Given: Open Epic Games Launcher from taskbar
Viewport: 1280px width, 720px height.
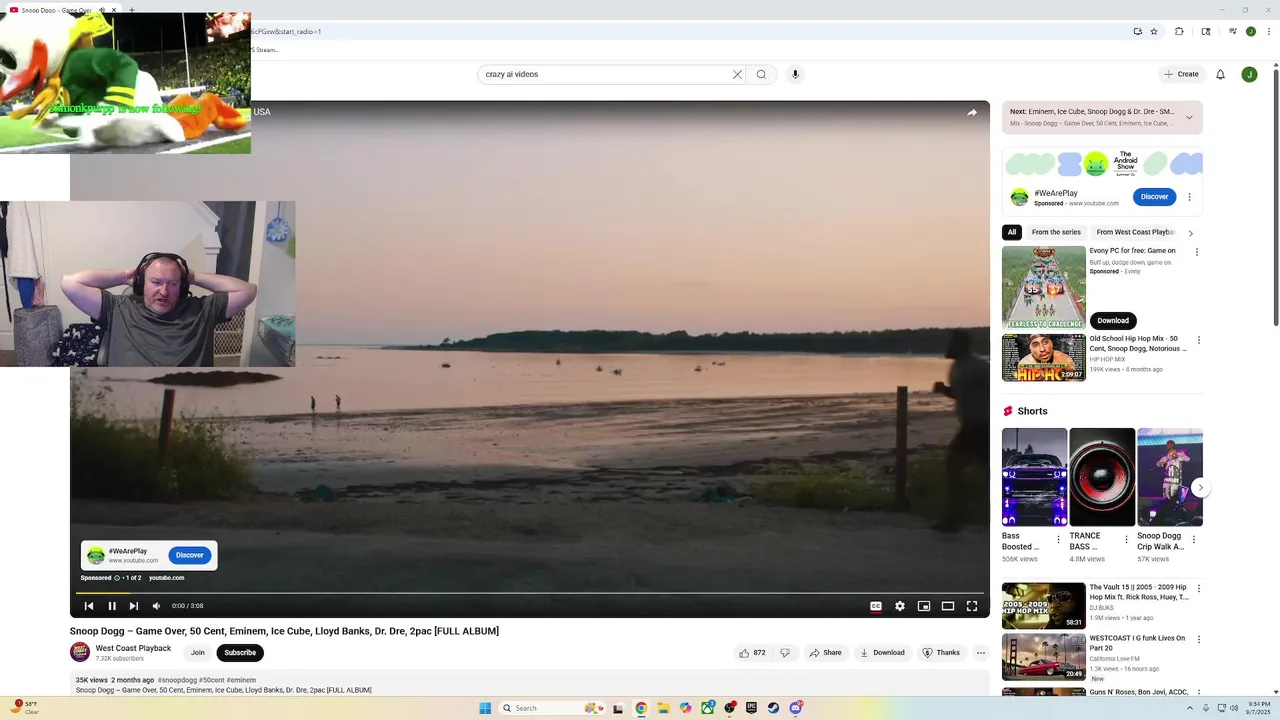Looking at the screenshot, I should (751, 708).
